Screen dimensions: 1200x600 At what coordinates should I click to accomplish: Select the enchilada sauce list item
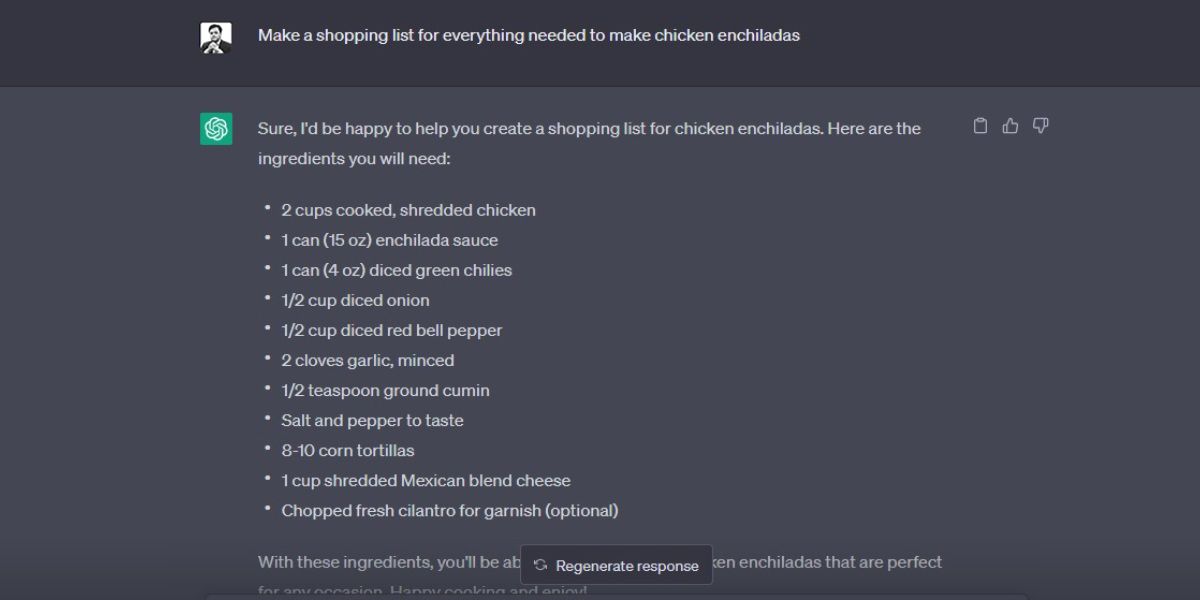389,240
